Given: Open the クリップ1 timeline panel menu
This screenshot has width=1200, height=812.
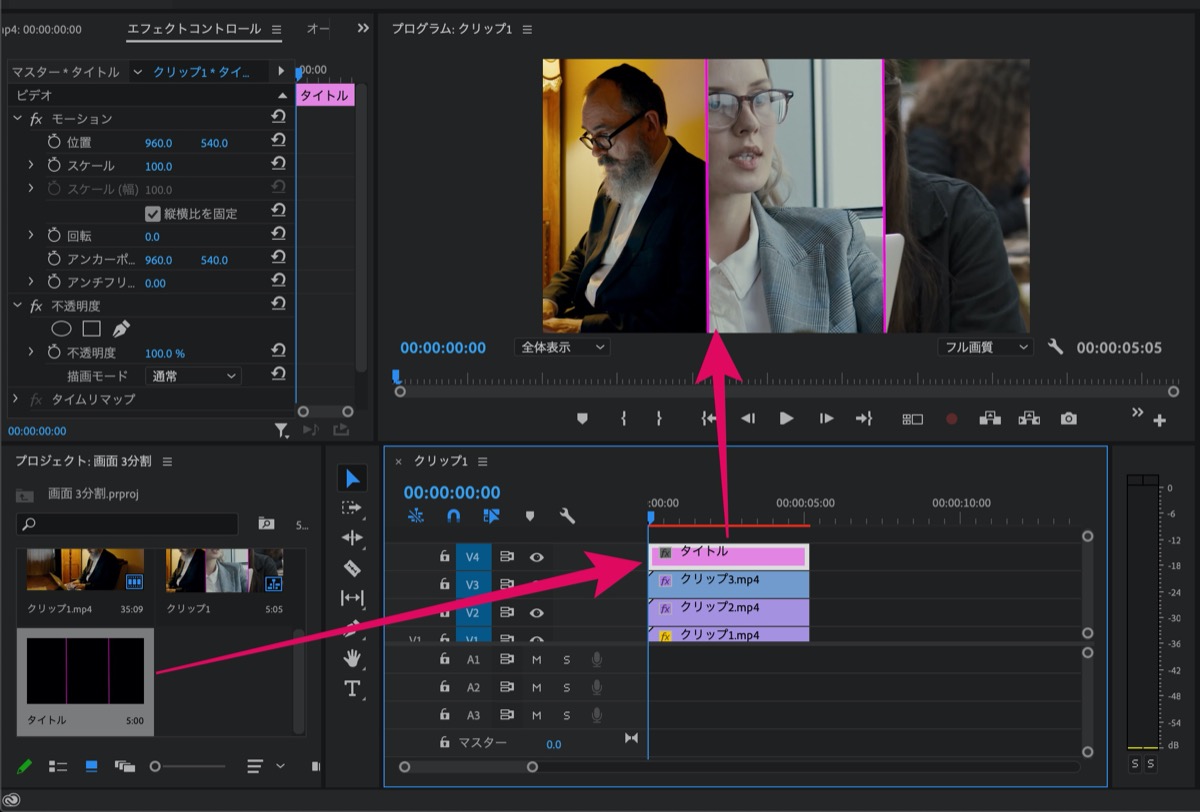Looking at the screenshot, I should coord(483,461).
